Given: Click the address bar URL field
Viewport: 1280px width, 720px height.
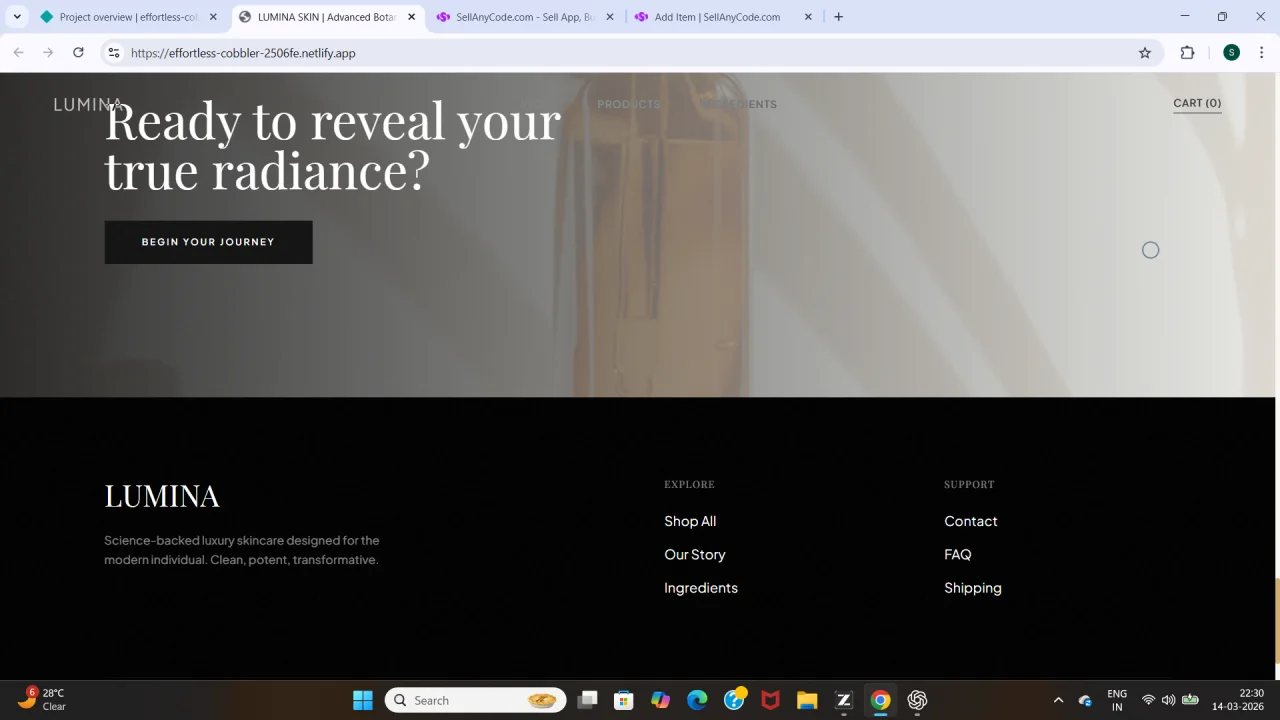Looking at the screenshot, I should pyautogui.click(x=630, y=53).
